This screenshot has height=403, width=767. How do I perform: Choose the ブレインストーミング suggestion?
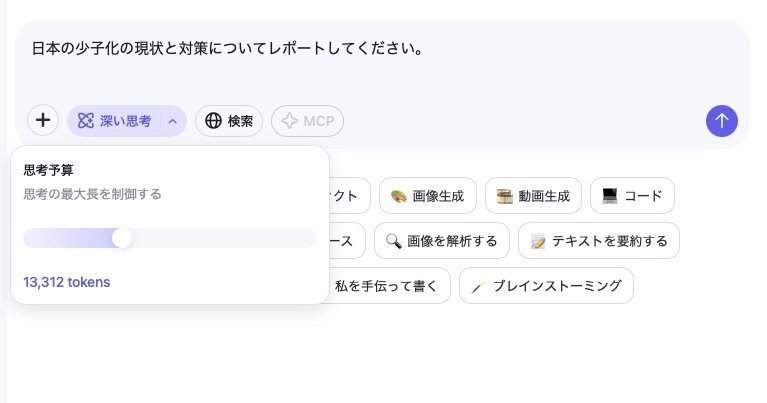coord(546,286)
